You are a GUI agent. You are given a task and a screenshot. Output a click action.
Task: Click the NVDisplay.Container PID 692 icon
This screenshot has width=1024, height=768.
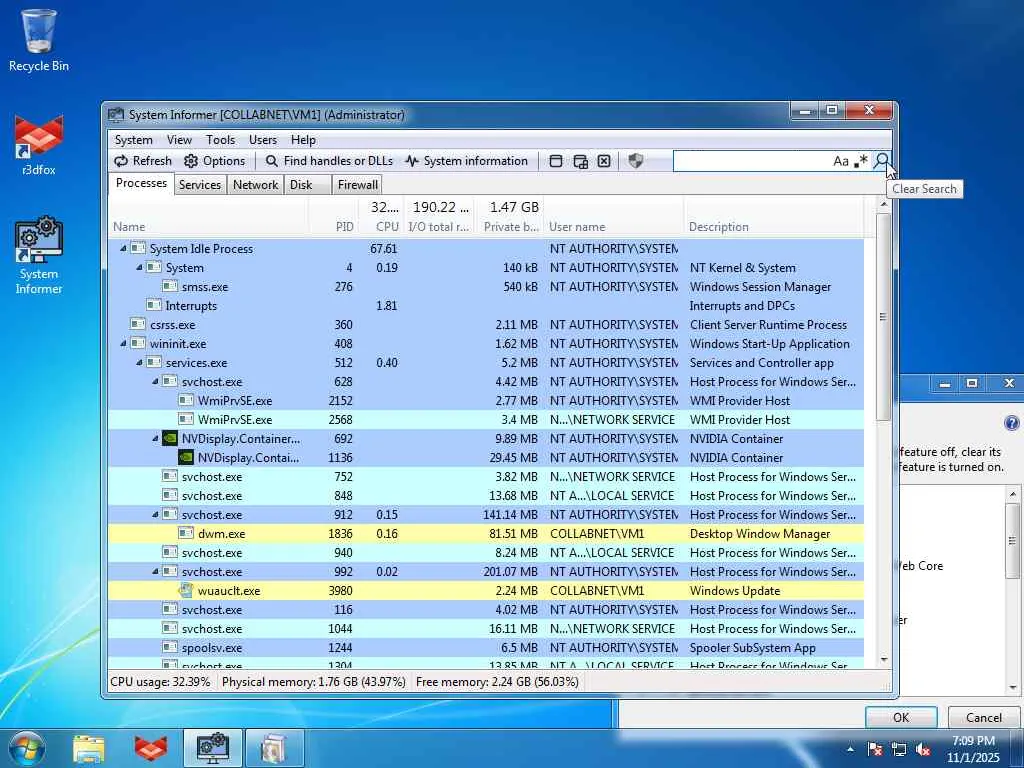(170, 439)
